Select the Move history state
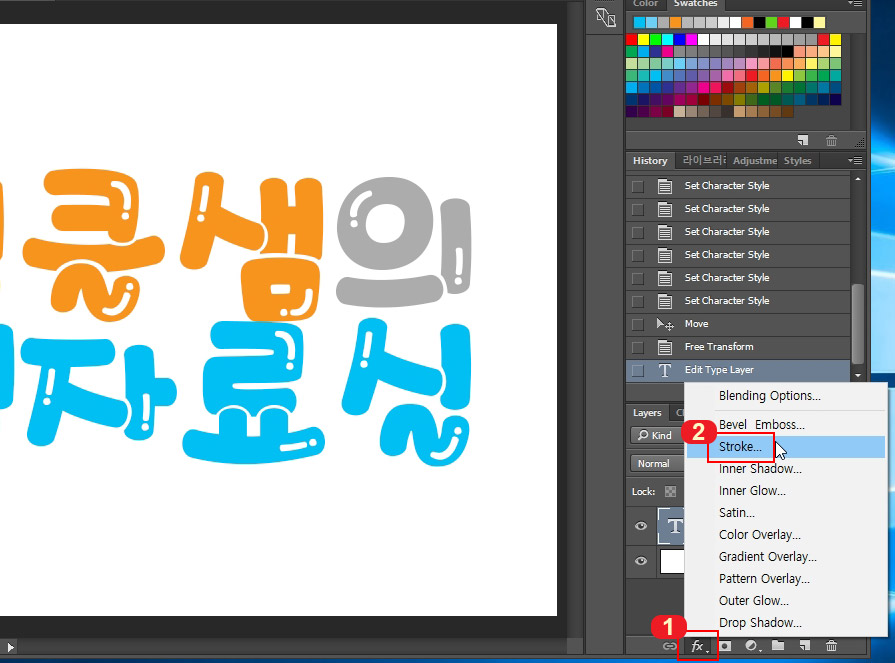Image resolution: width=895 pixels, height=663 pixels. coord(739,324)
